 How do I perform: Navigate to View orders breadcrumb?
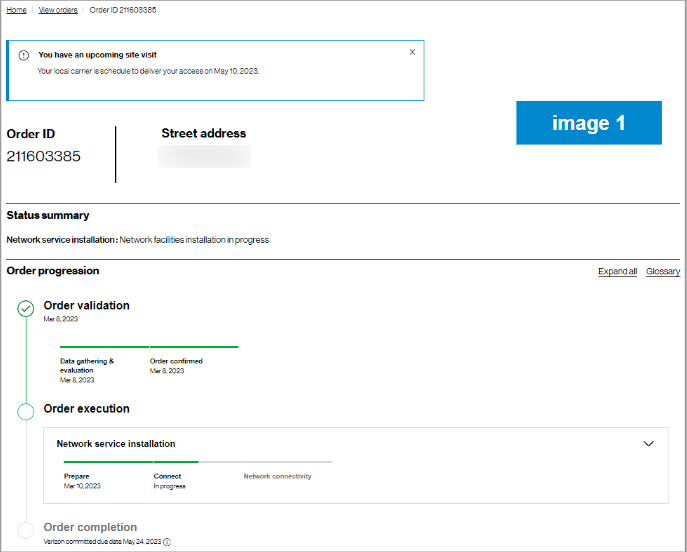pyautogui.click(x=58, y=10)
